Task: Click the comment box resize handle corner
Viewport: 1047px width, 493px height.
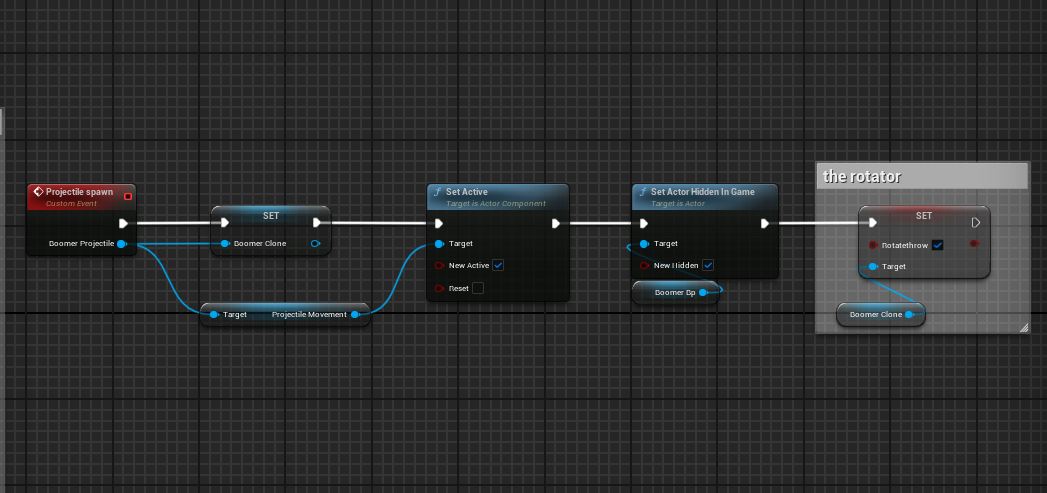Action: [x=1023, y=327]
